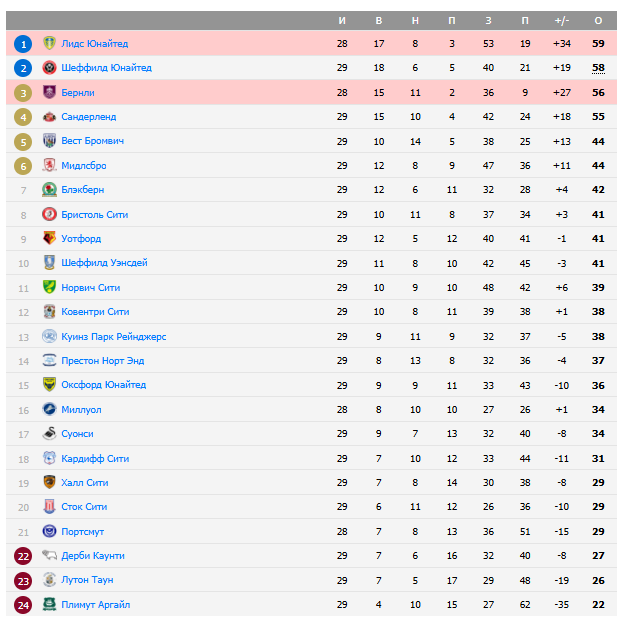Click the Stoke City badge icon
This screenshot has height=626, width=624.
(x=49, y=507)
